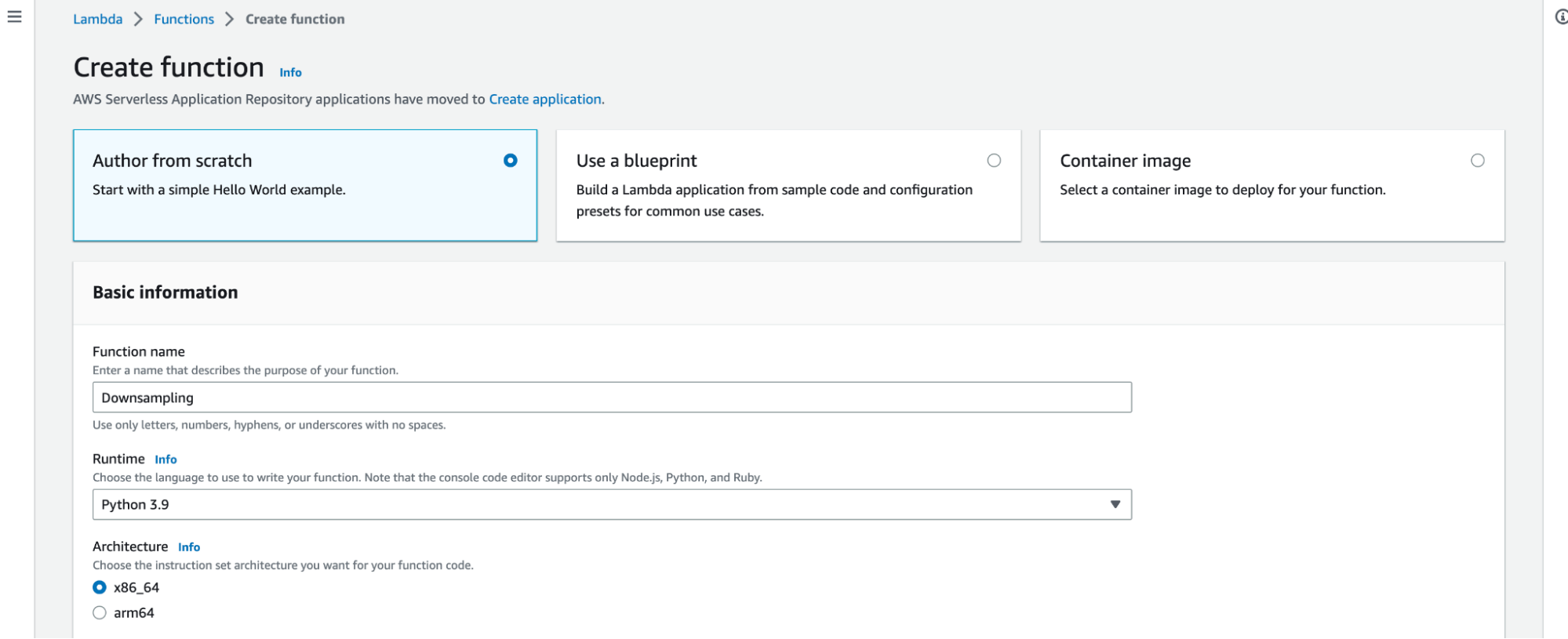Click the Function name label
The image size is (1568, 639).
point(139,351)
